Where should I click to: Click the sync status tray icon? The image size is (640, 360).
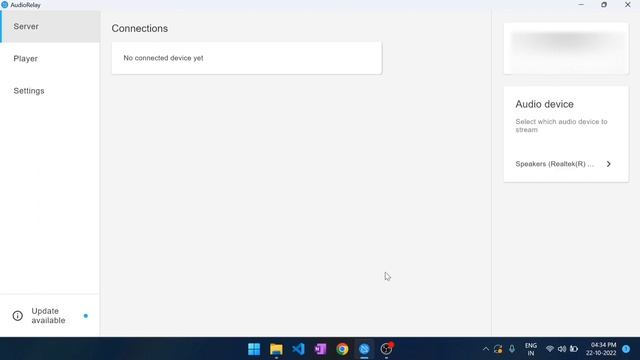[498, 349]
